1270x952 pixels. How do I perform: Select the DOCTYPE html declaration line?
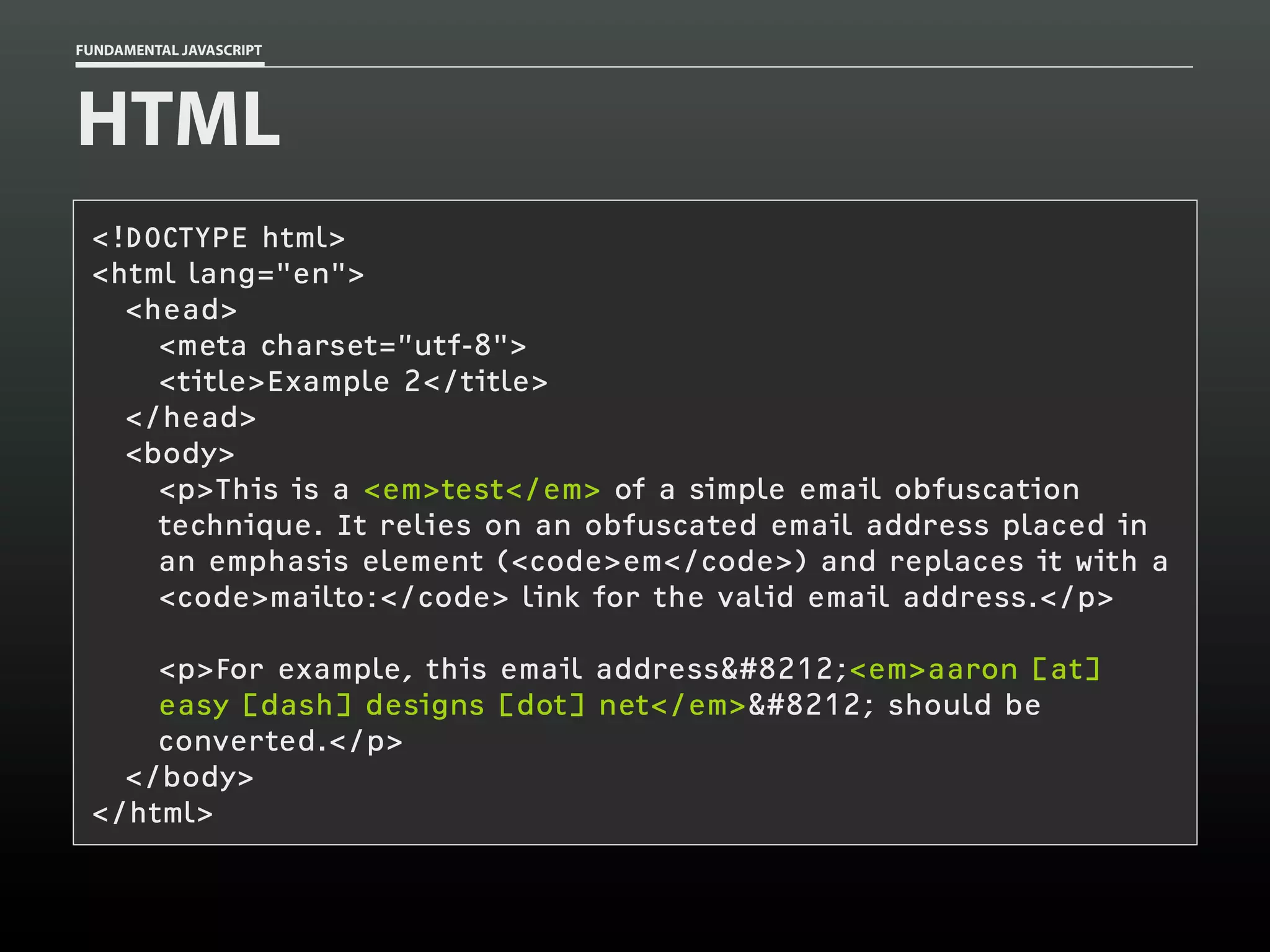tap(218, 238)
